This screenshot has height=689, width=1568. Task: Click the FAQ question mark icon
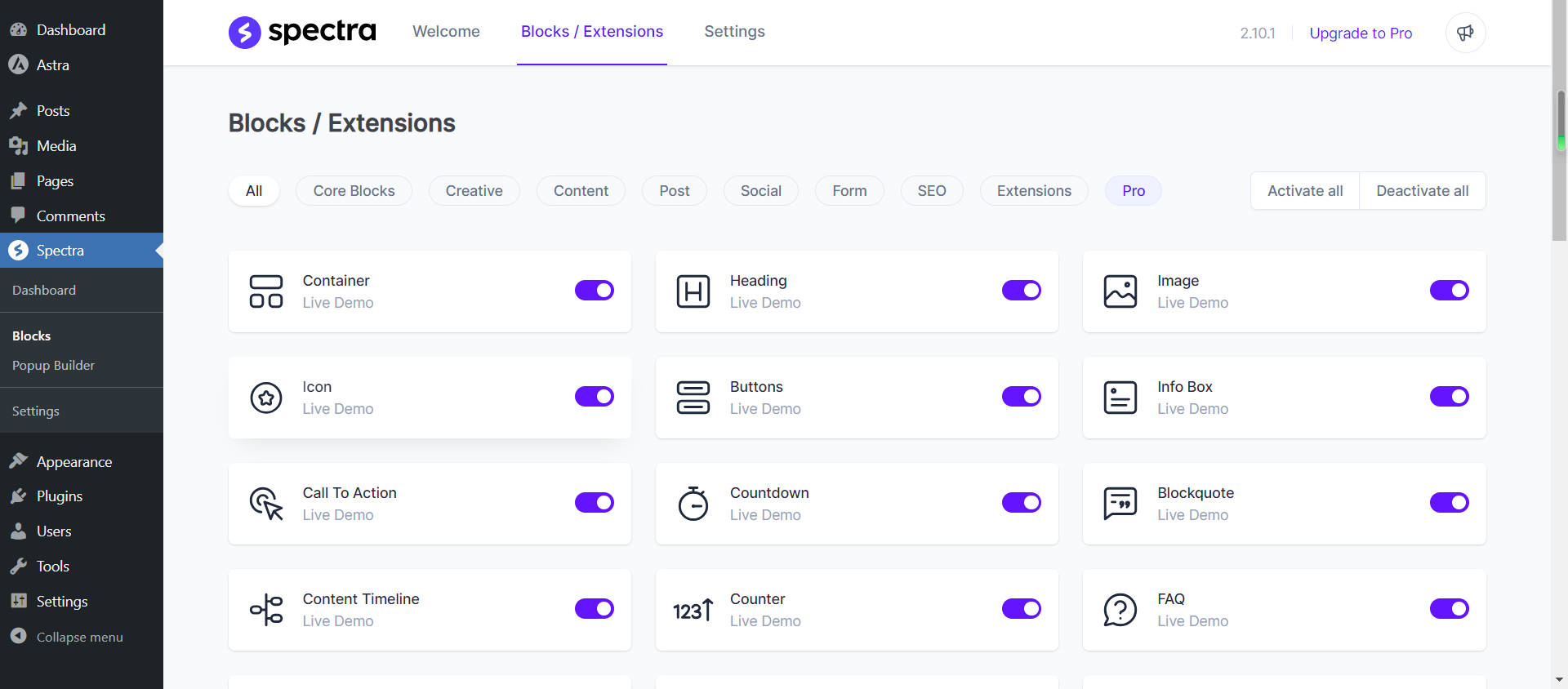[x=1120, y=610]
